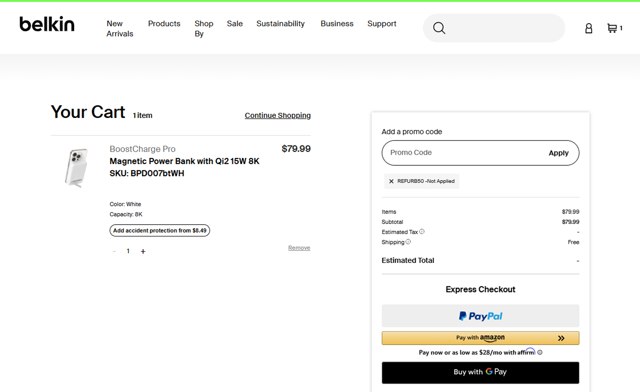The image size is (640, 392).
Task: Click the power bank product thumbnail
Action: tap(76, 167)
